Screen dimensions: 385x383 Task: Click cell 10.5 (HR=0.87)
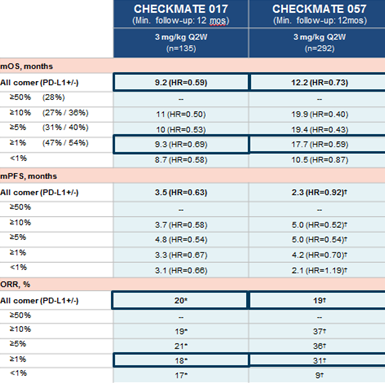317,160
